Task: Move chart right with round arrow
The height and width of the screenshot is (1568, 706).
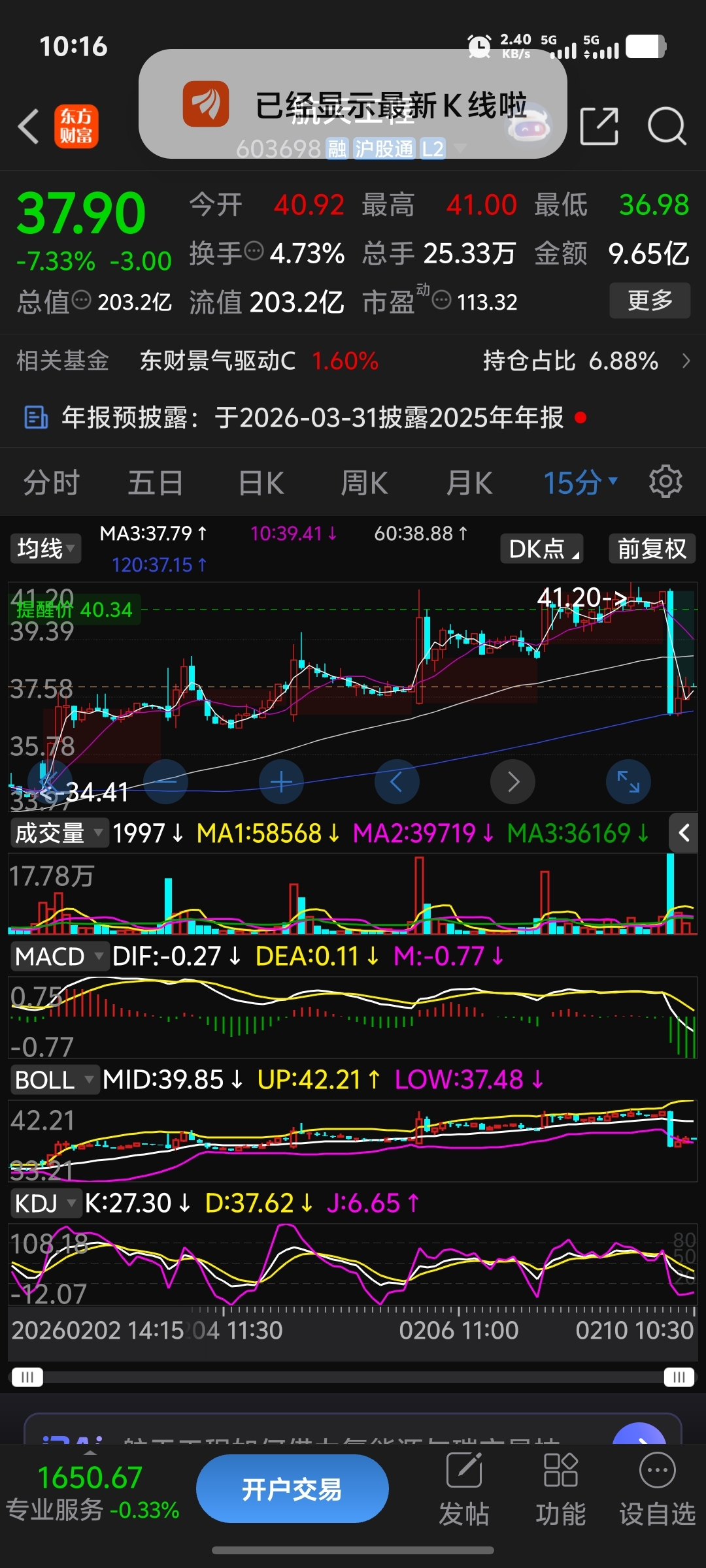Action: click(x=513, y=781)
